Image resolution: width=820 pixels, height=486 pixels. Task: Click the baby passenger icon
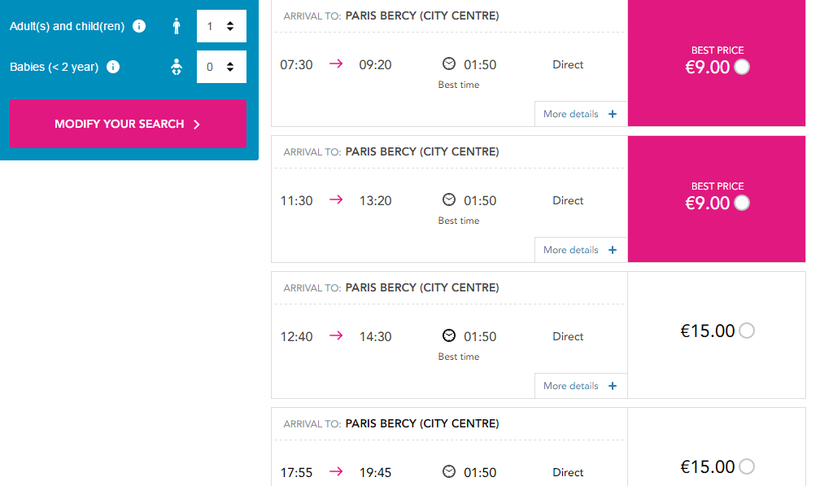coord(177,67)
